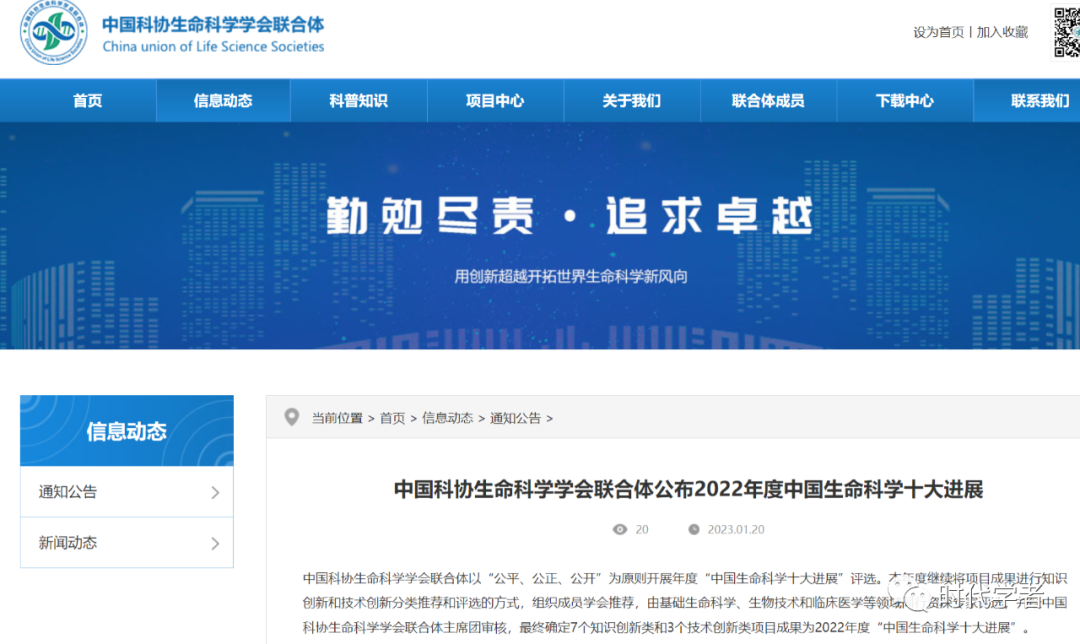The height and width of the screenshot is (644, 1080).
Task: Click the 设为首页 link
Action: click(938, 31)
